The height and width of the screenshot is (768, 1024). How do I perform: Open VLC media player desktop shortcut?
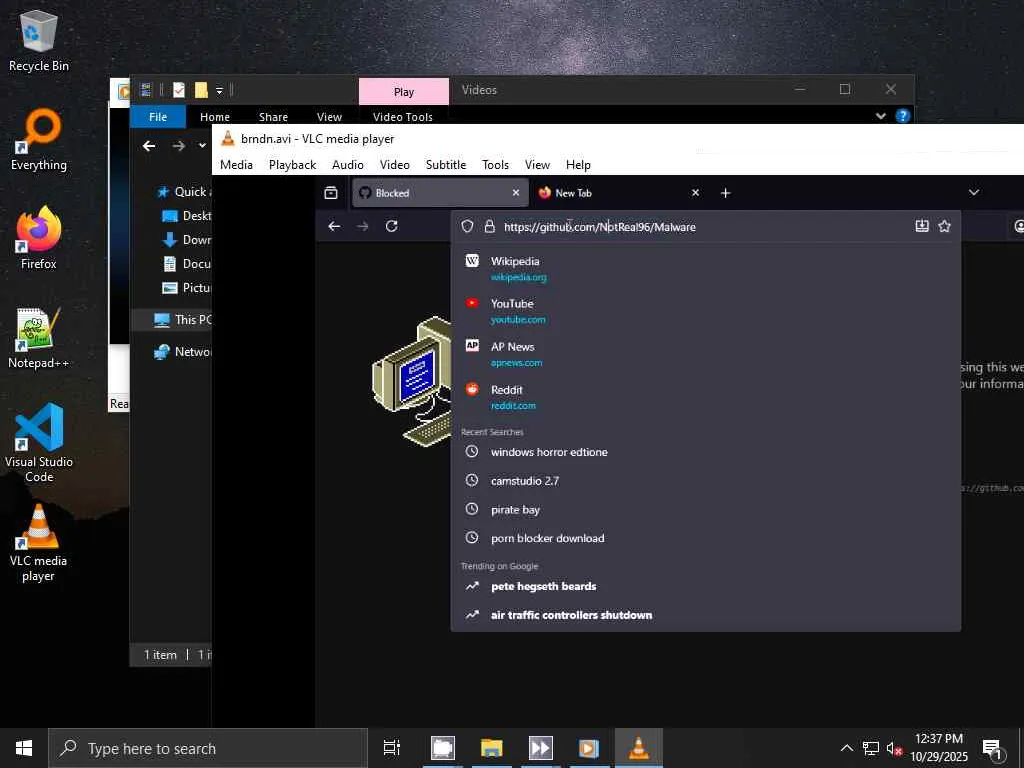39,543
